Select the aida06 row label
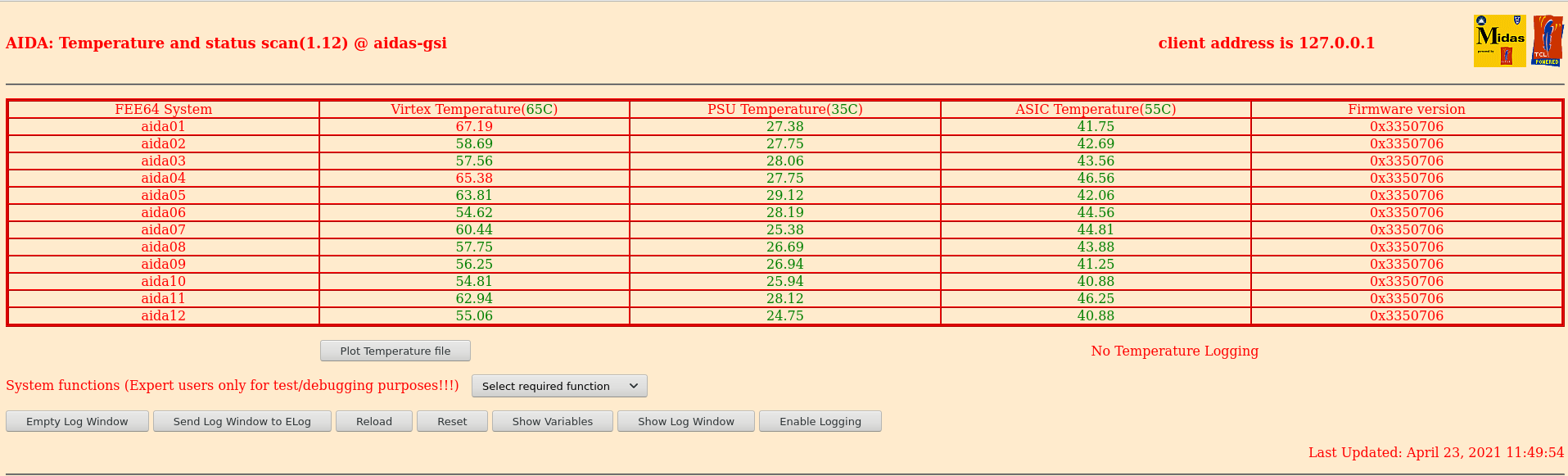Screen dimensions: 1568x476 pyautogui.click(x=164, y=212)
